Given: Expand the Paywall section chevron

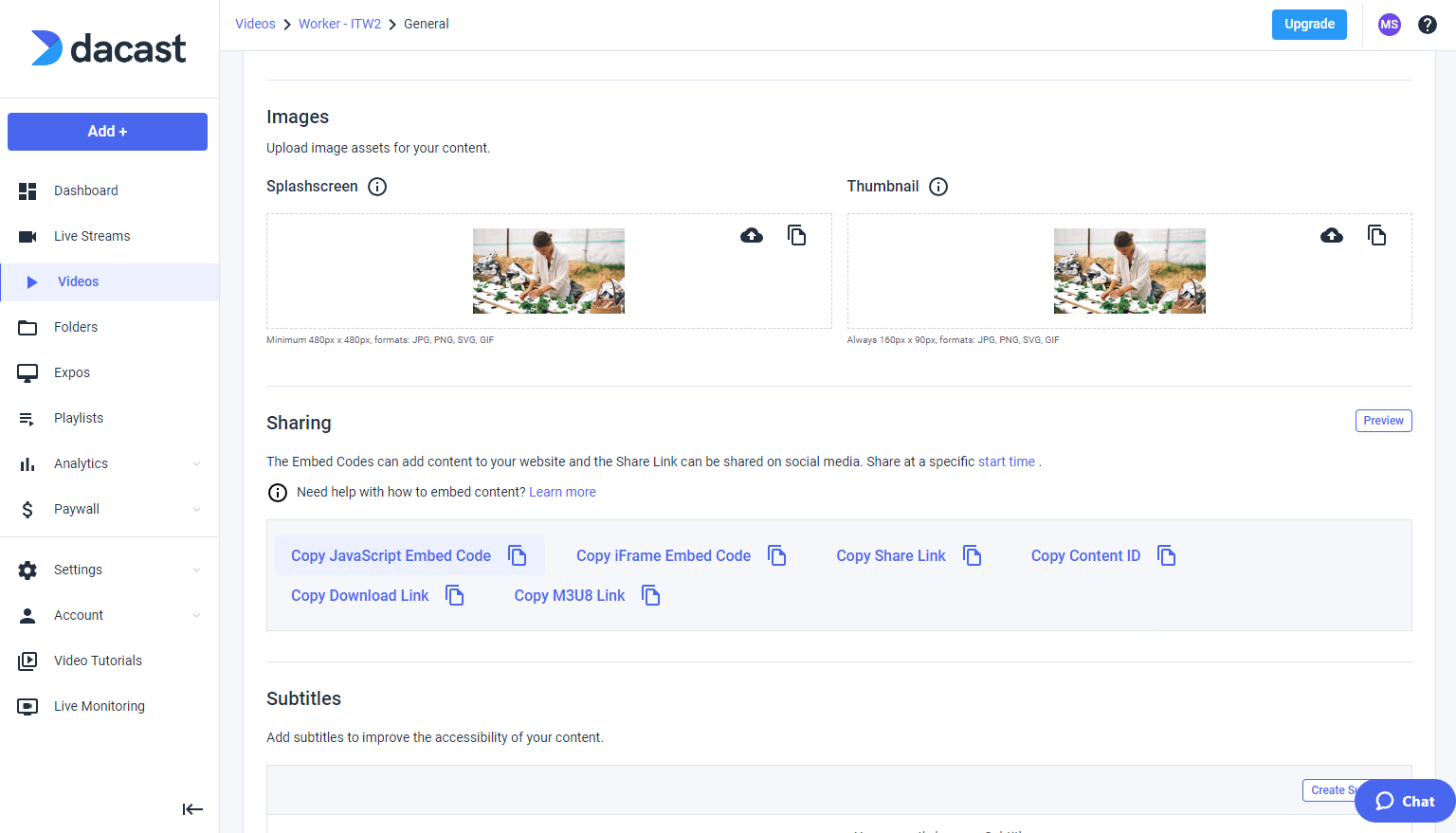Looking at the screenshot, I should [x=196, y=509].
